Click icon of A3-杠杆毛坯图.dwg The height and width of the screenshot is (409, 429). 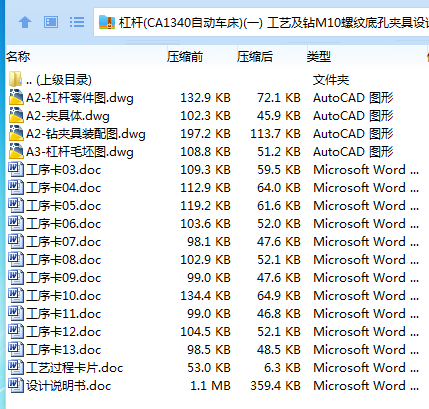tap(16, 151)
